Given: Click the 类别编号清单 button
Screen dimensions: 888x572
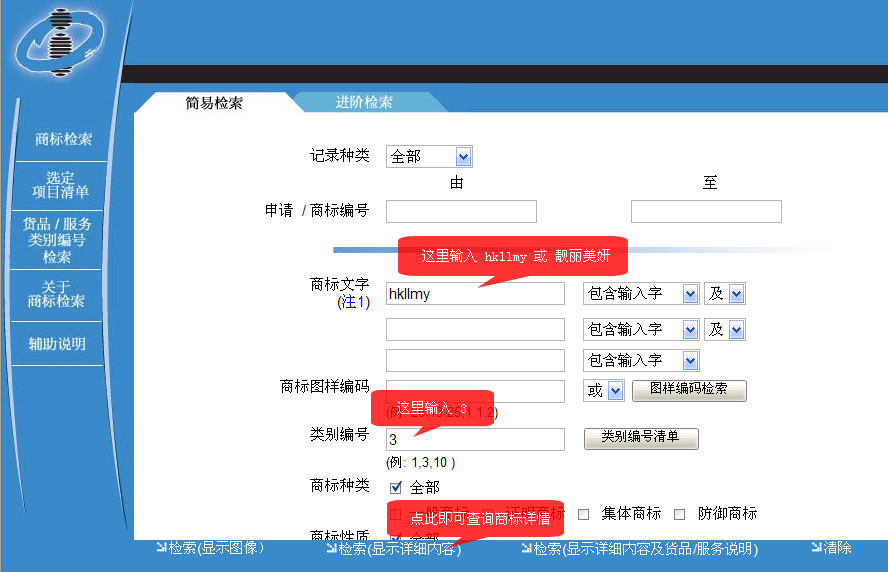Looking at the screenshot, I should (x=640, y=438).
